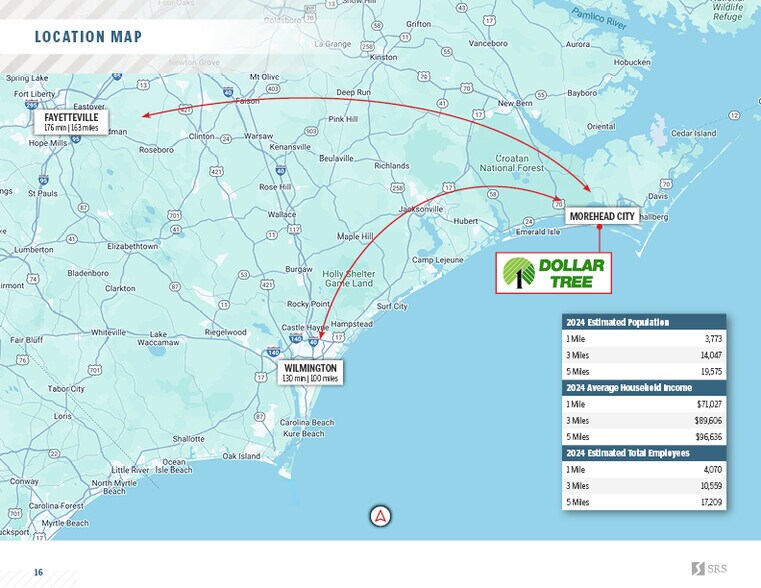The image size is (761, 588).
Task: Select the Wilmington distance callout box
Action: 310,373
